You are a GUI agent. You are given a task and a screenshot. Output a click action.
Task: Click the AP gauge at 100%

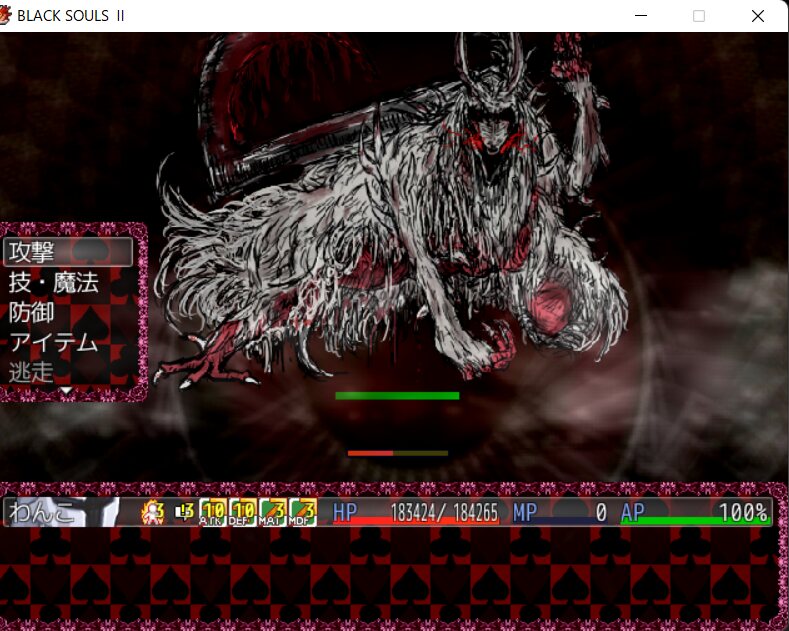(x=695, y=512)
